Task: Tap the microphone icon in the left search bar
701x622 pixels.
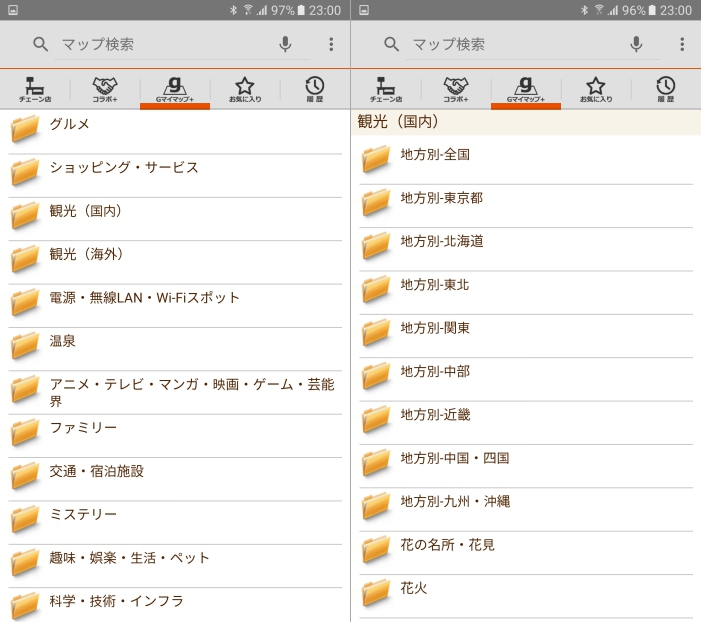Action: point(285,44)
